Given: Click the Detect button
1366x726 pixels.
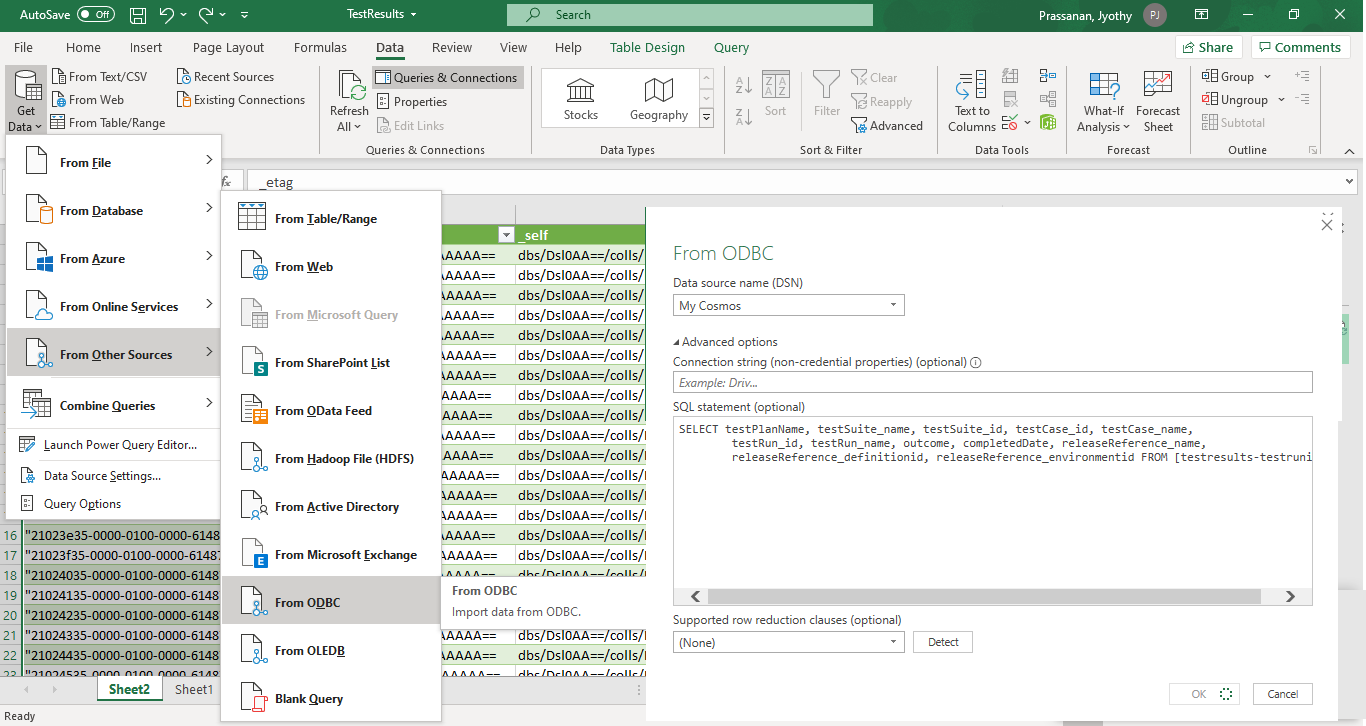Looking at the screenshot, I should 942,642.
